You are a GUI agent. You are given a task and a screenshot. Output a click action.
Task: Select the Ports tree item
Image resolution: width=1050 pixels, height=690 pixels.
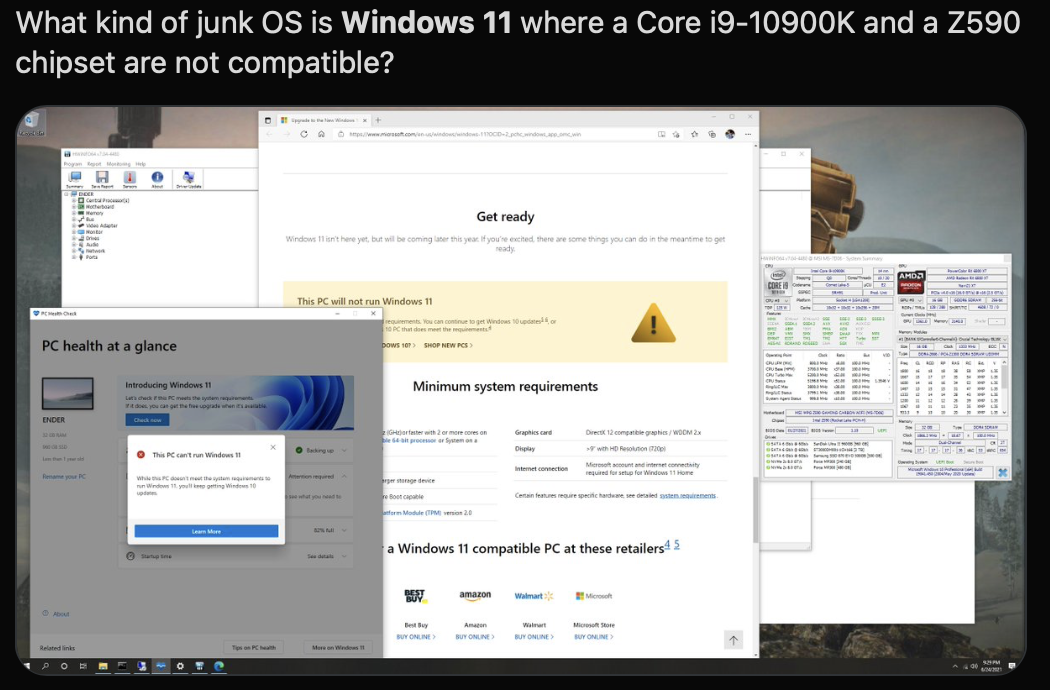click(92, 257)
